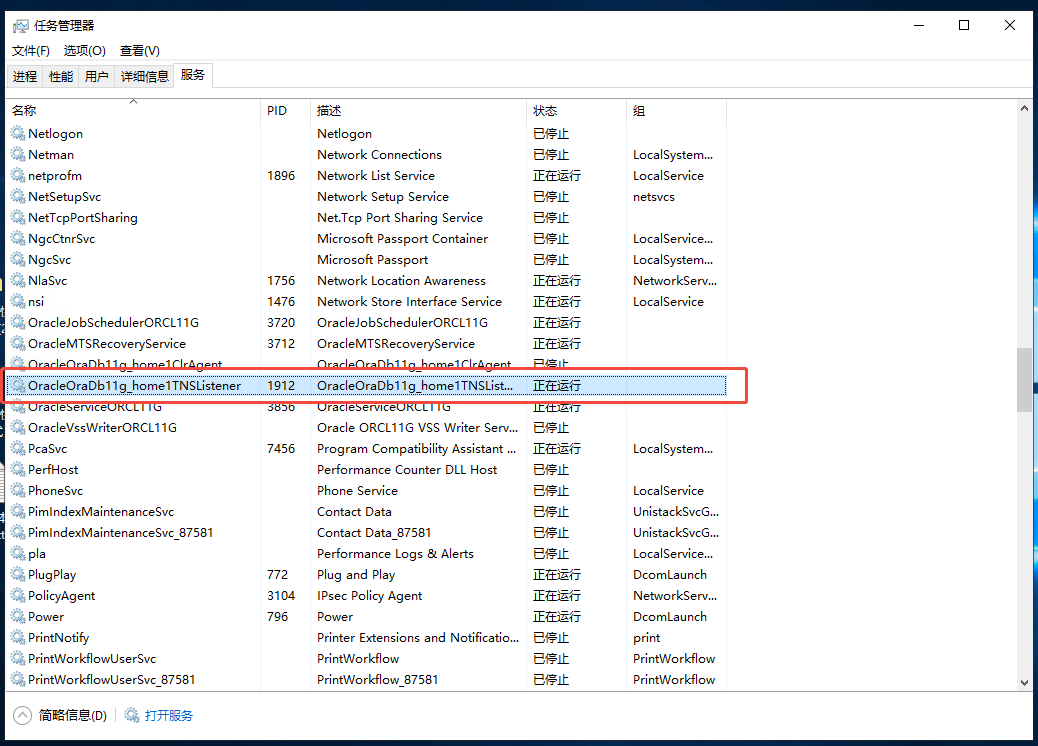1038x746 pixels.
Task: Switch to the 详细信息 tab
Action: coord(144,76)
